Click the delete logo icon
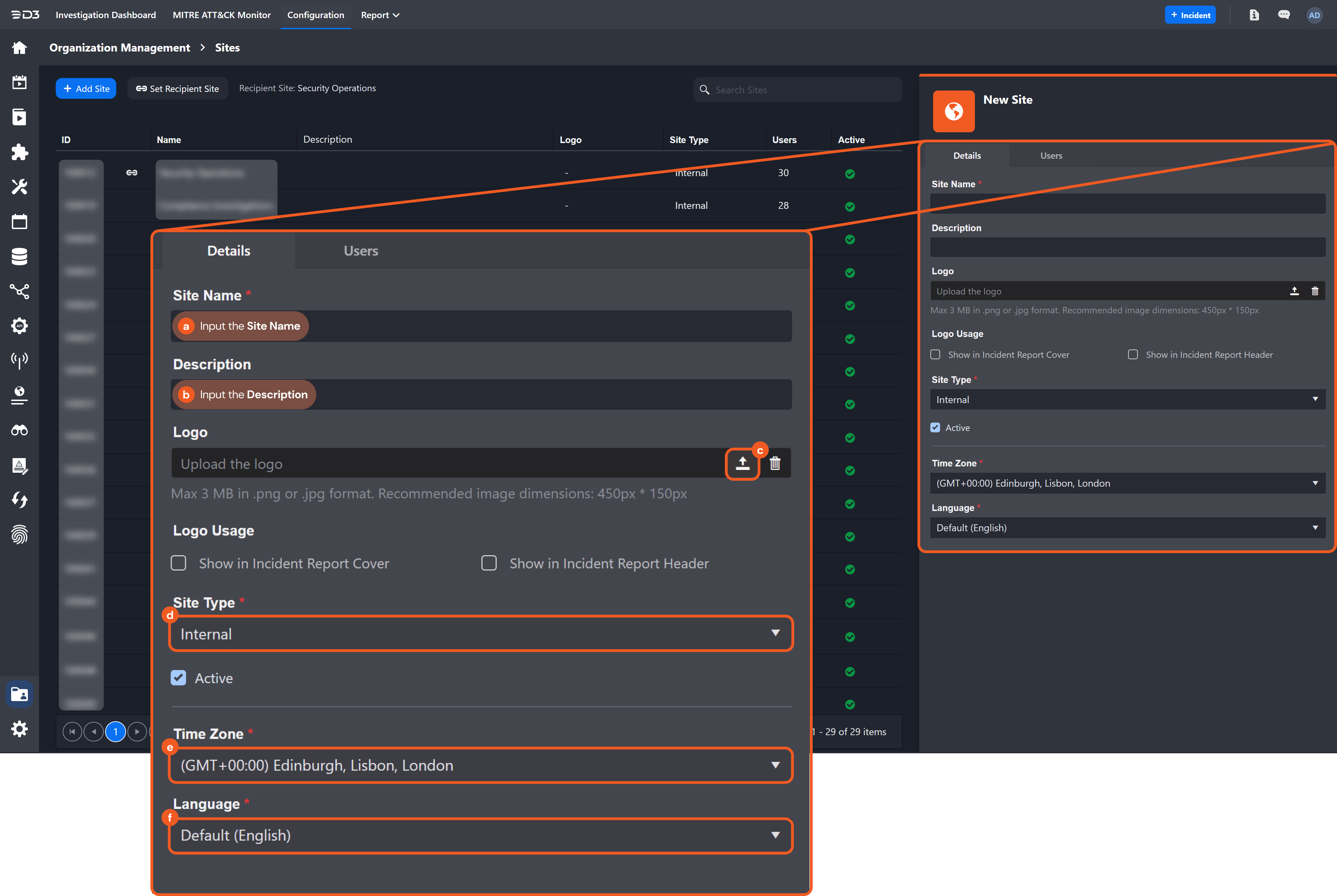Image resolution: width=1337 pixels, height=896 pixels. pyautogui.click(x=775, y=463)
